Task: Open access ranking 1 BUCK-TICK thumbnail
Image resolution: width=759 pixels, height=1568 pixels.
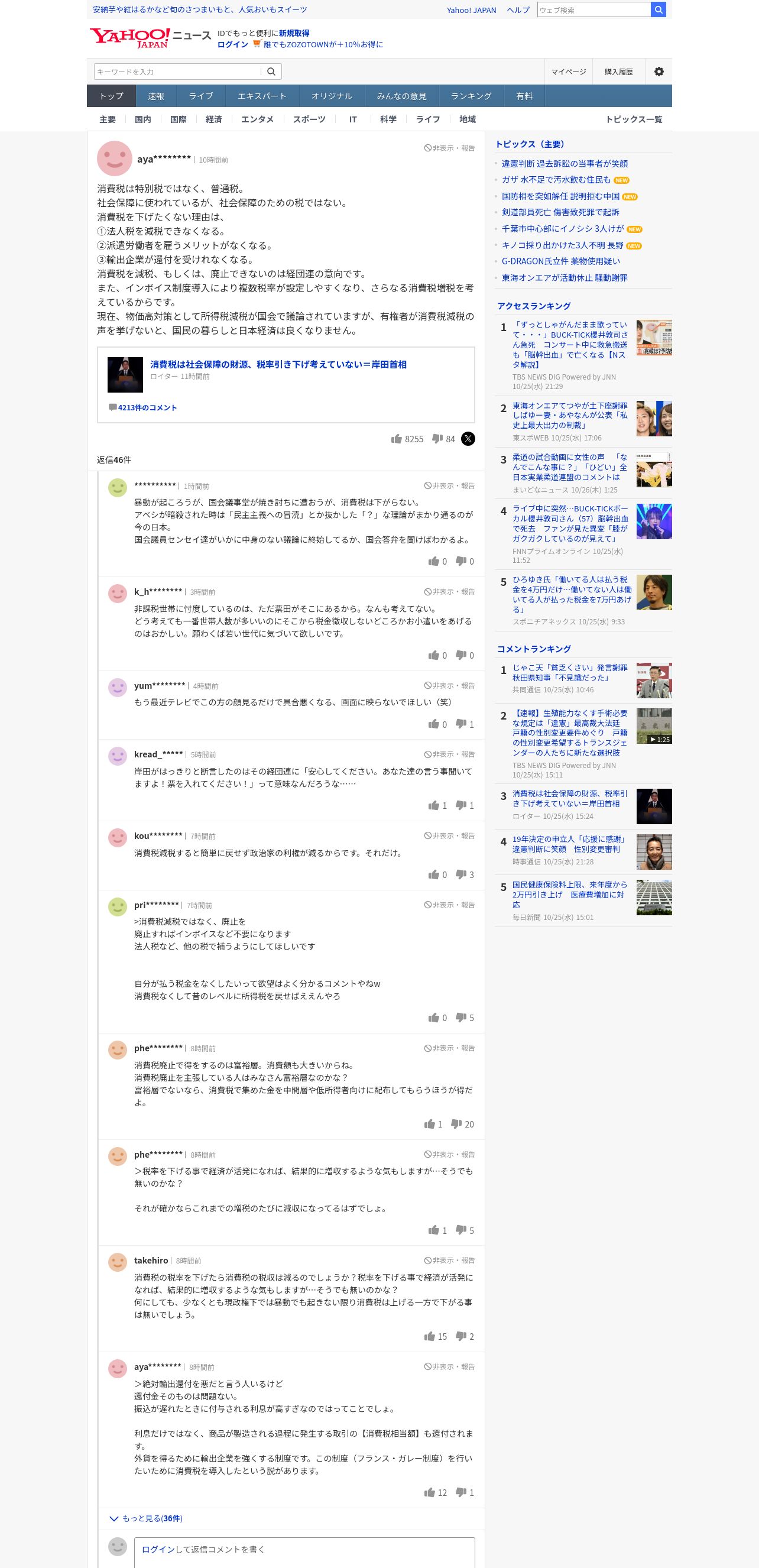Action: (x=654, y=337)
